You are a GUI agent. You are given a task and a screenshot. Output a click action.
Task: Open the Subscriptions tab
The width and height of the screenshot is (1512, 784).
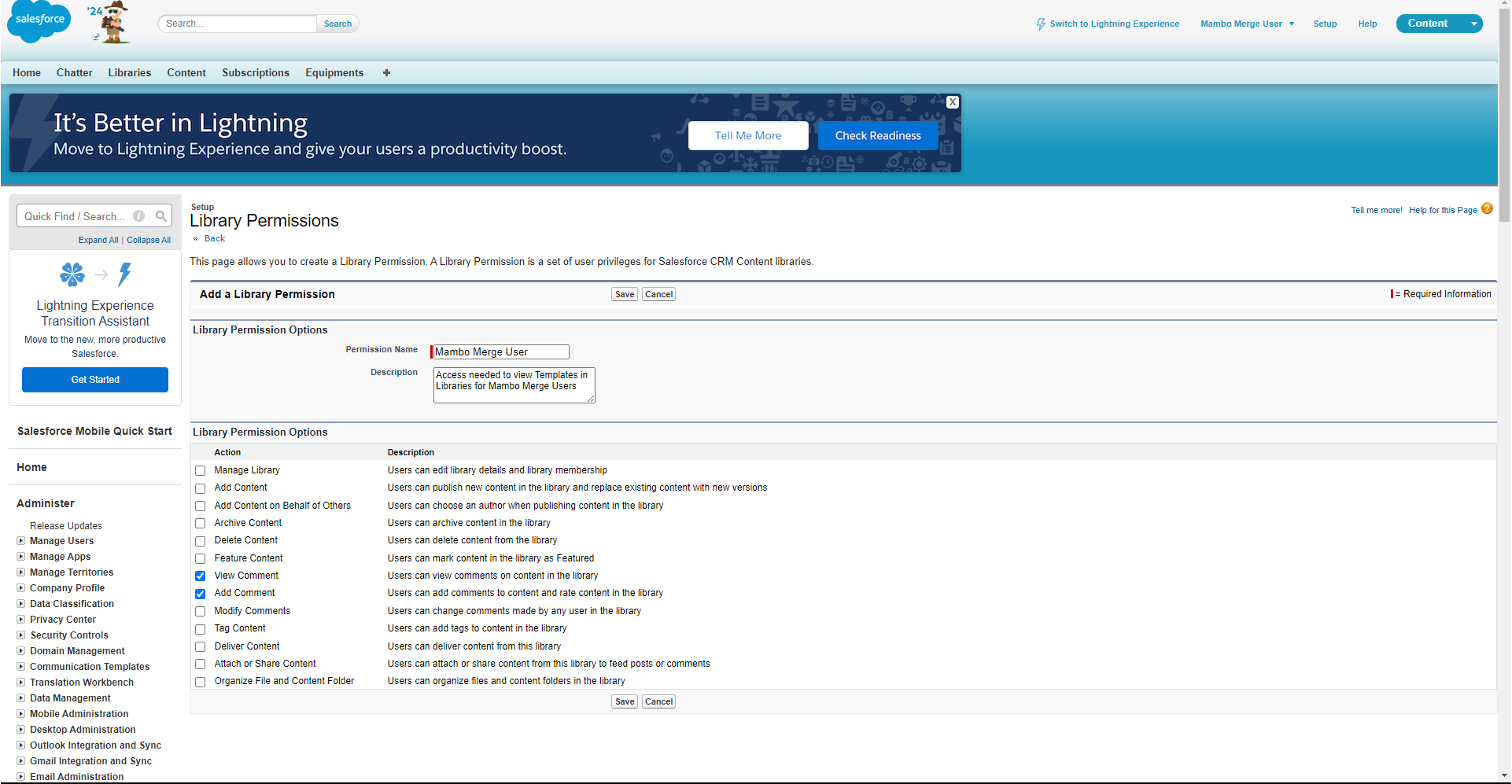coord(255,72)
